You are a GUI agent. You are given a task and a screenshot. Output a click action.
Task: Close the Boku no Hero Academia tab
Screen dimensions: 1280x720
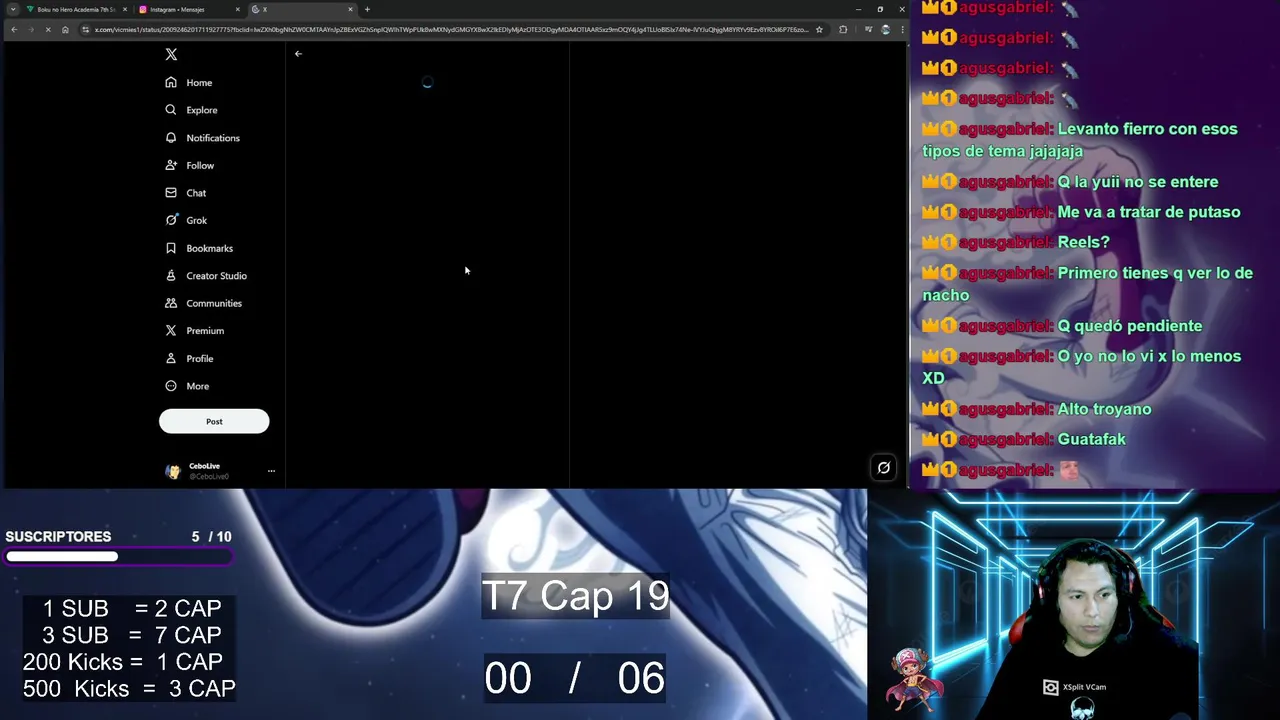(x=125, y=9)
